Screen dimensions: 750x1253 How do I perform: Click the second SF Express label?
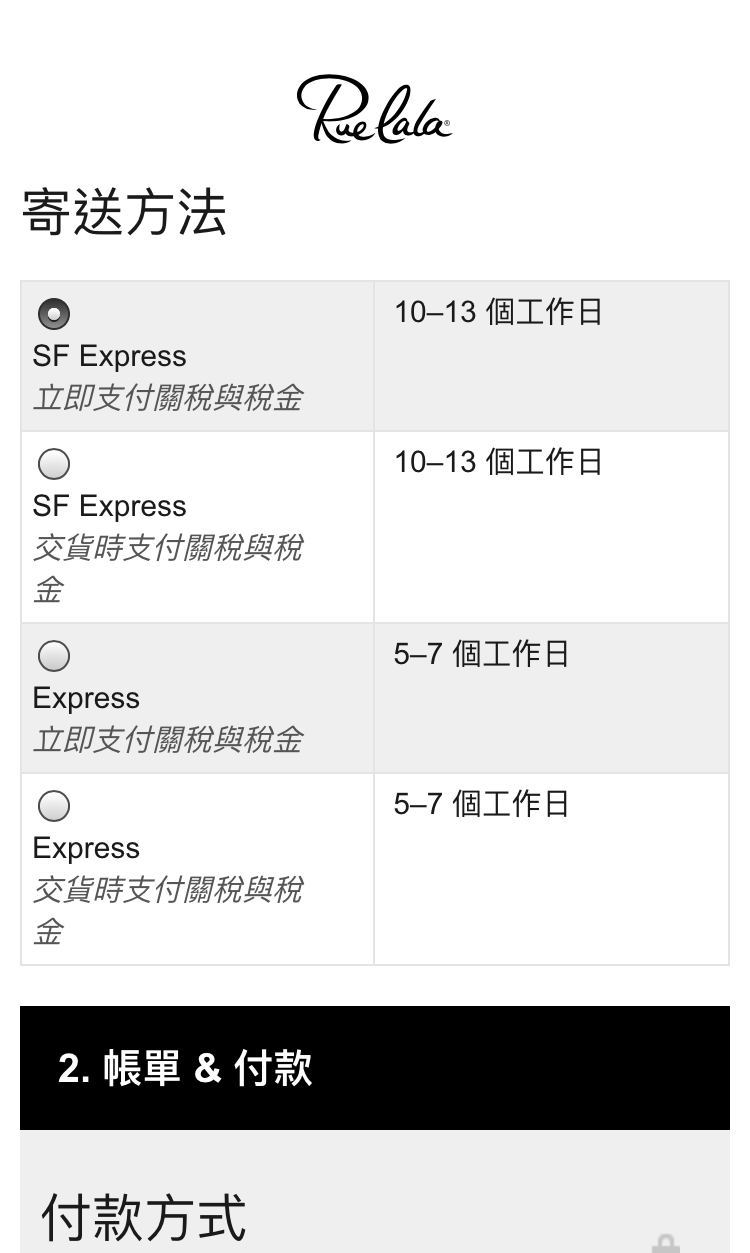pyautogui.click(x=109, y=506)
